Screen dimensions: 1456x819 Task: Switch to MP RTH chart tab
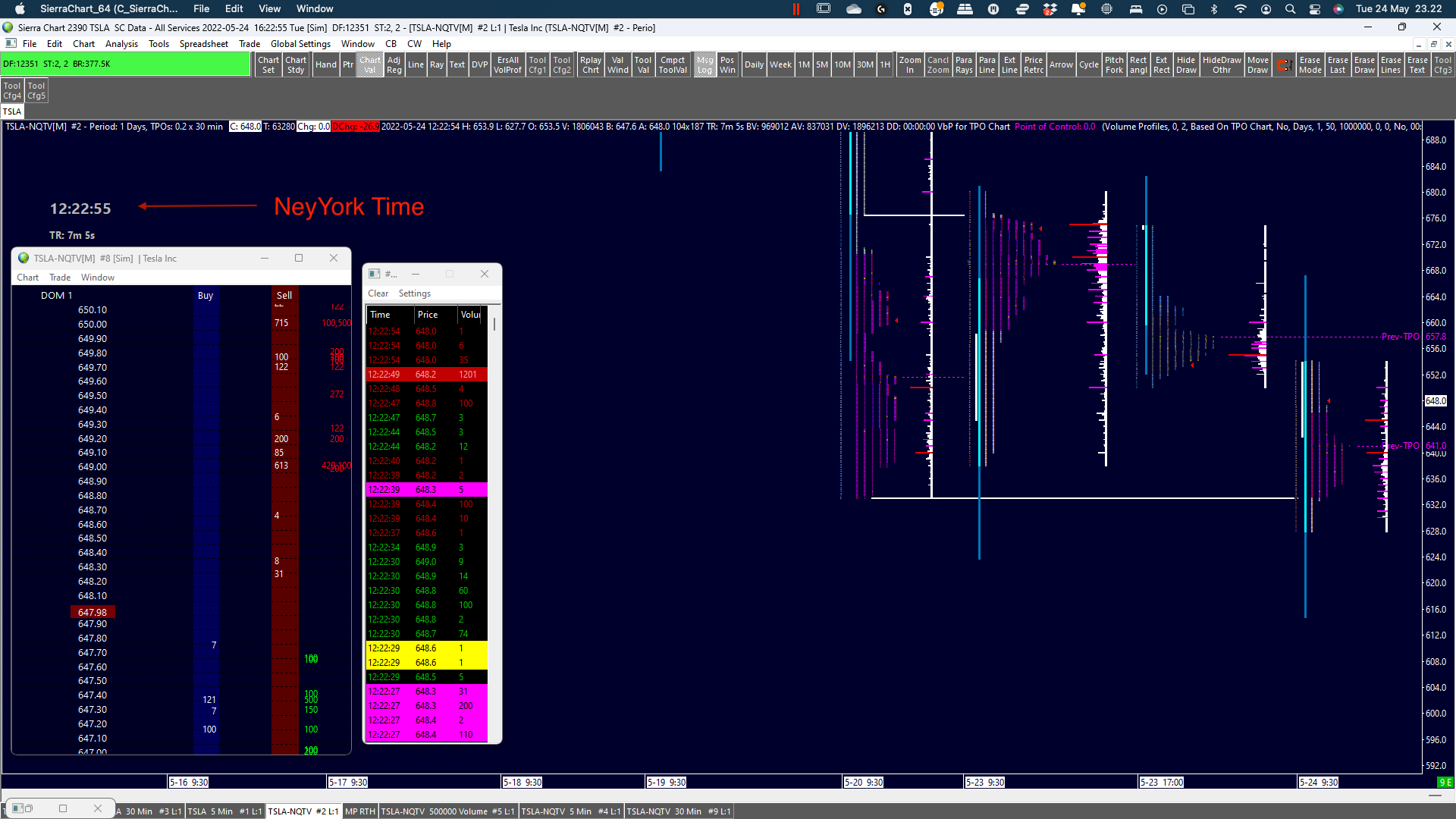360,811
